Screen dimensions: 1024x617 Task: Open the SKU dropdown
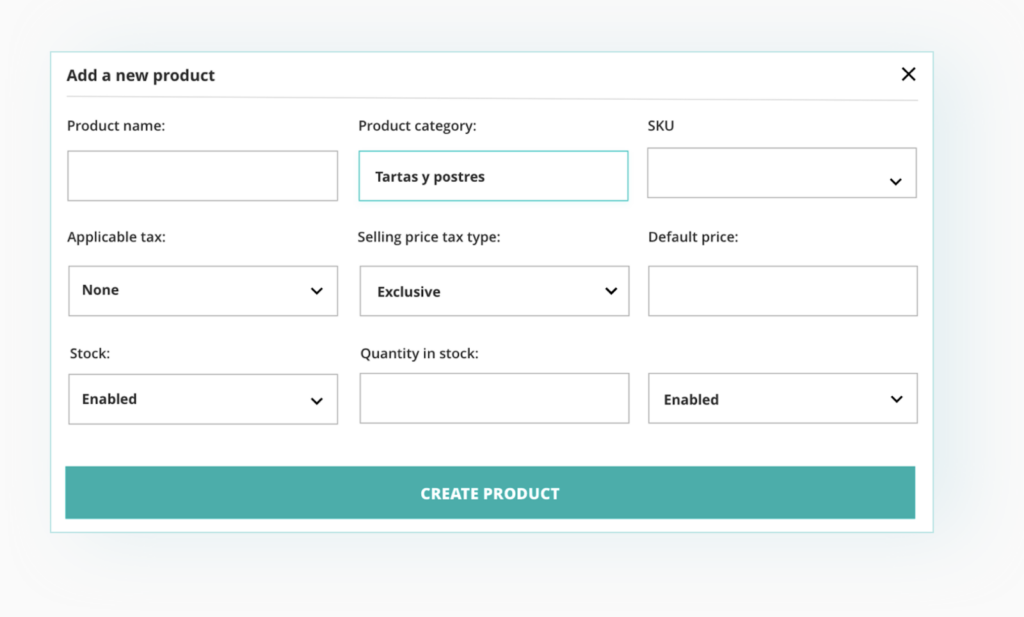[x=782, y=174]
